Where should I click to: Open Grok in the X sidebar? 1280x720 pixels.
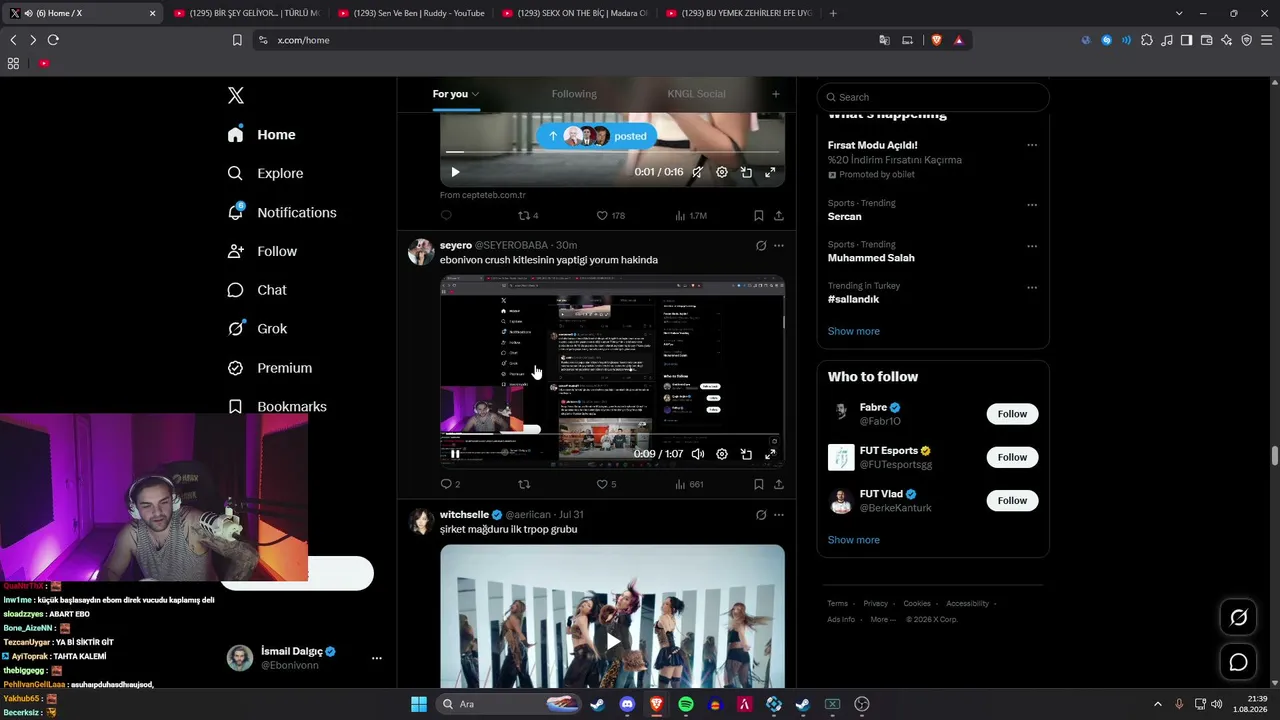click(x=257, y=328)
